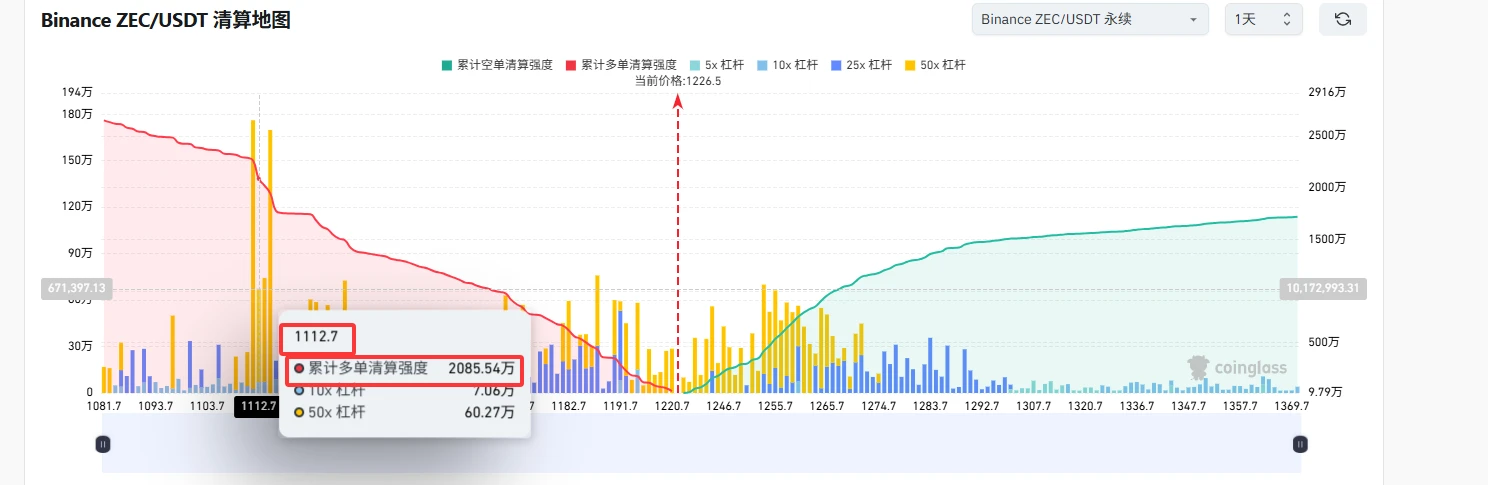The width and height of the screenshot is (1488, 485).
Task: Toggle the 25x 杠杆 legend series
Action: coord(861,65)
